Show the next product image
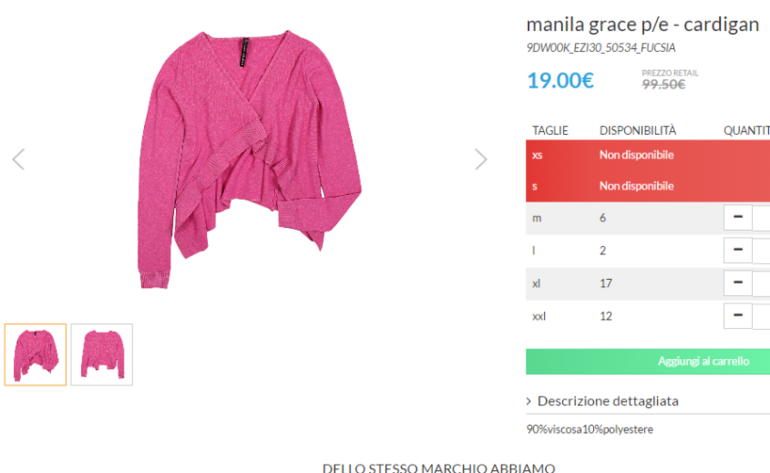 pyautogui.click(x=481, y=159)
